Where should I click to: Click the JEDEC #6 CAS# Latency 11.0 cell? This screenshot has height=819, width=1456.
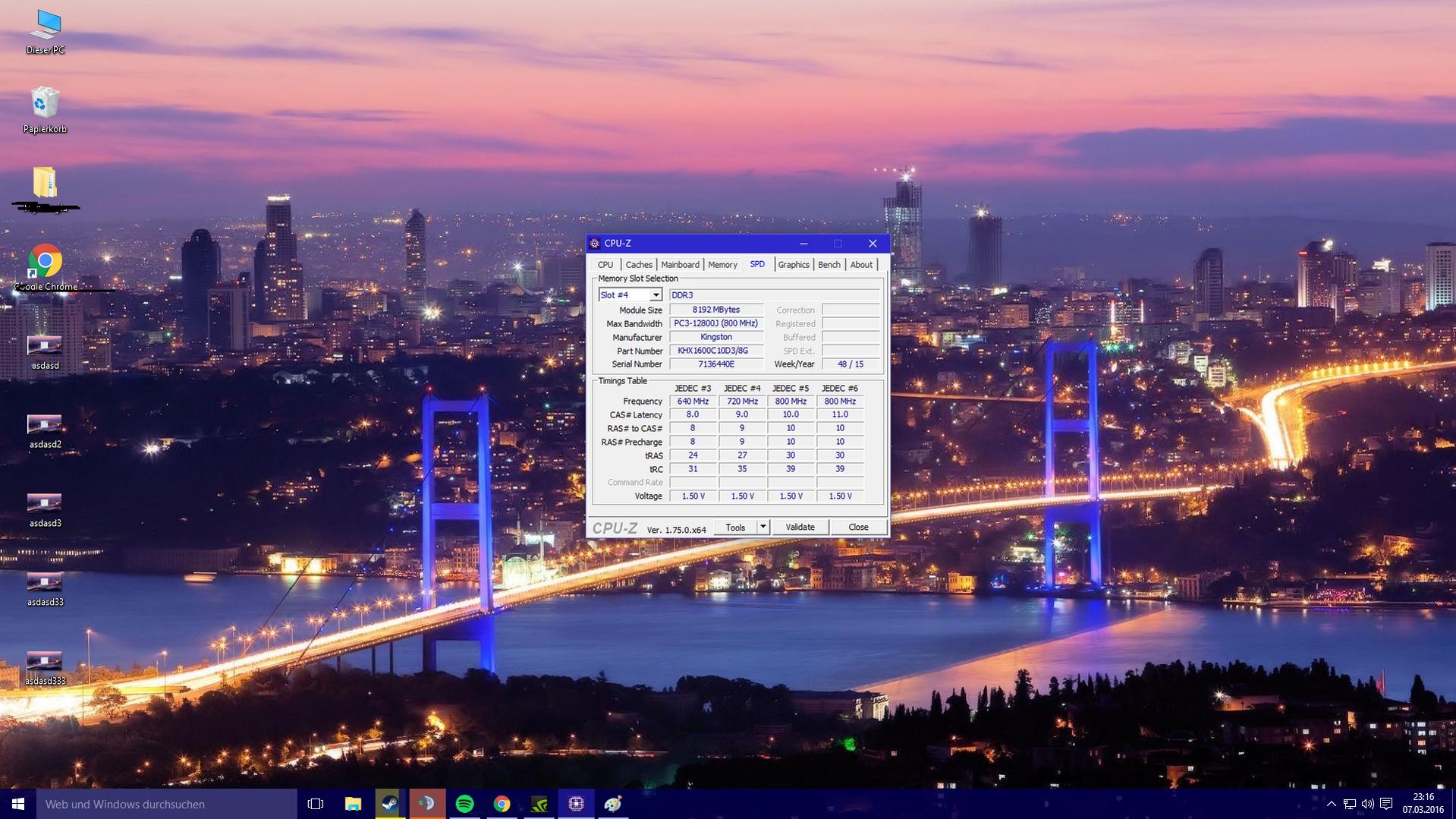(x=840, y=415)
